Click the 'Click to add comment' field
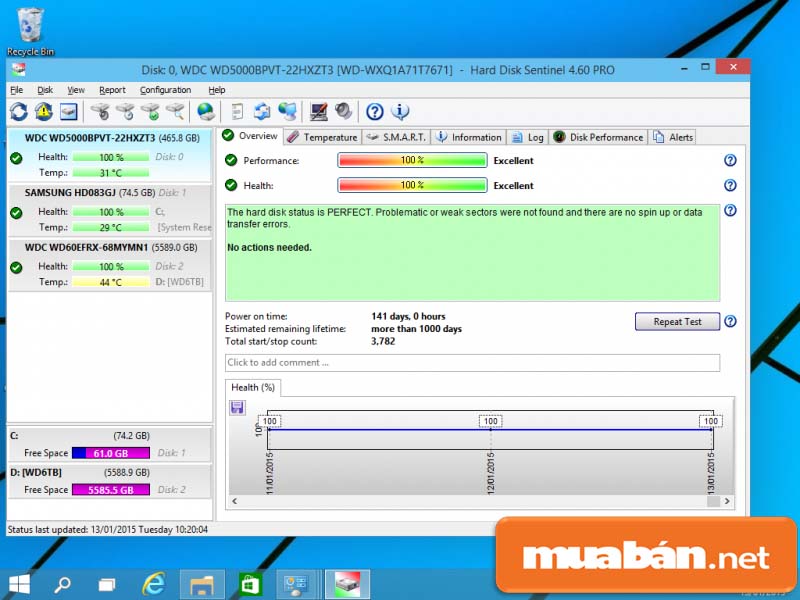 pos(472,363)
